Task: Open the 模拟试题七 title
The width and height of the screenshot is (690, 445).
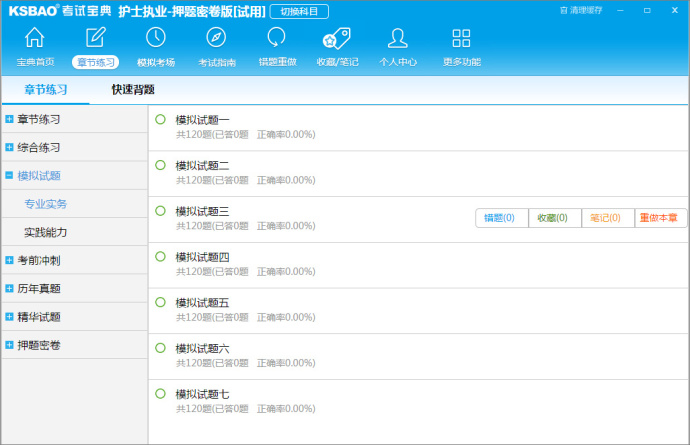Action: [x=202, y=394]
